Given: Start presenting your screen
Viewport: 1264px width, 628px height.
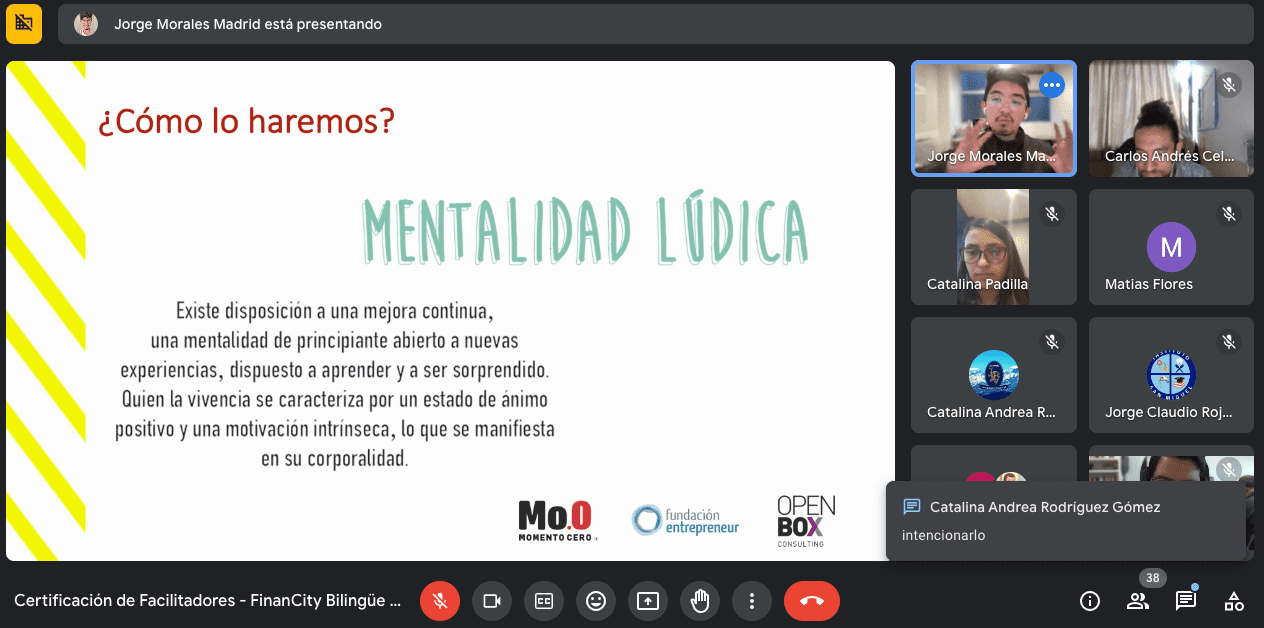Looking at the screenshot, I should (x=648, y=601).
